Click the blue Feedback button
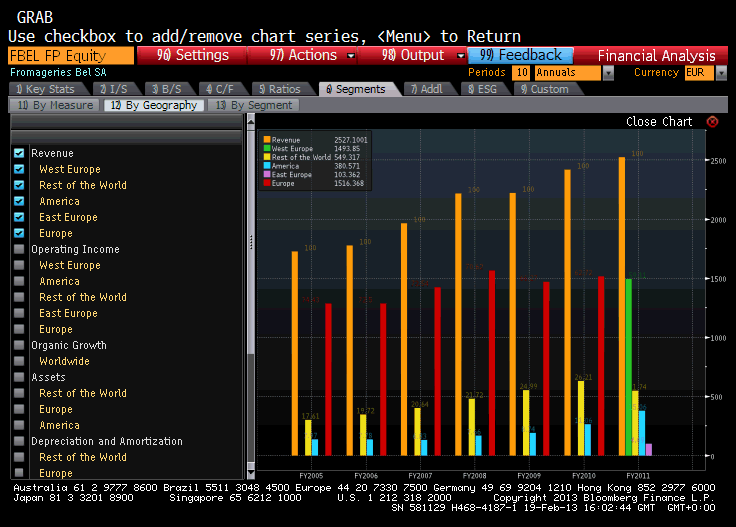 [x=520, y=56]
